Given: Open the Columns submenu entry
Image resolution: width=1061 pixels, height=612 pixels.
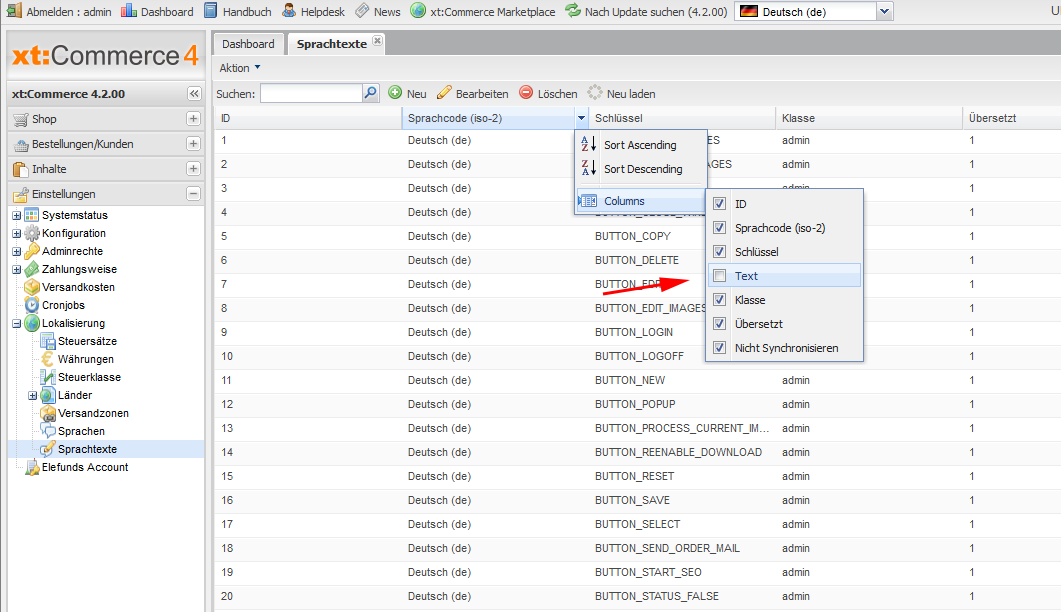Looking at the screenshot, I should [x=641, y=201].
